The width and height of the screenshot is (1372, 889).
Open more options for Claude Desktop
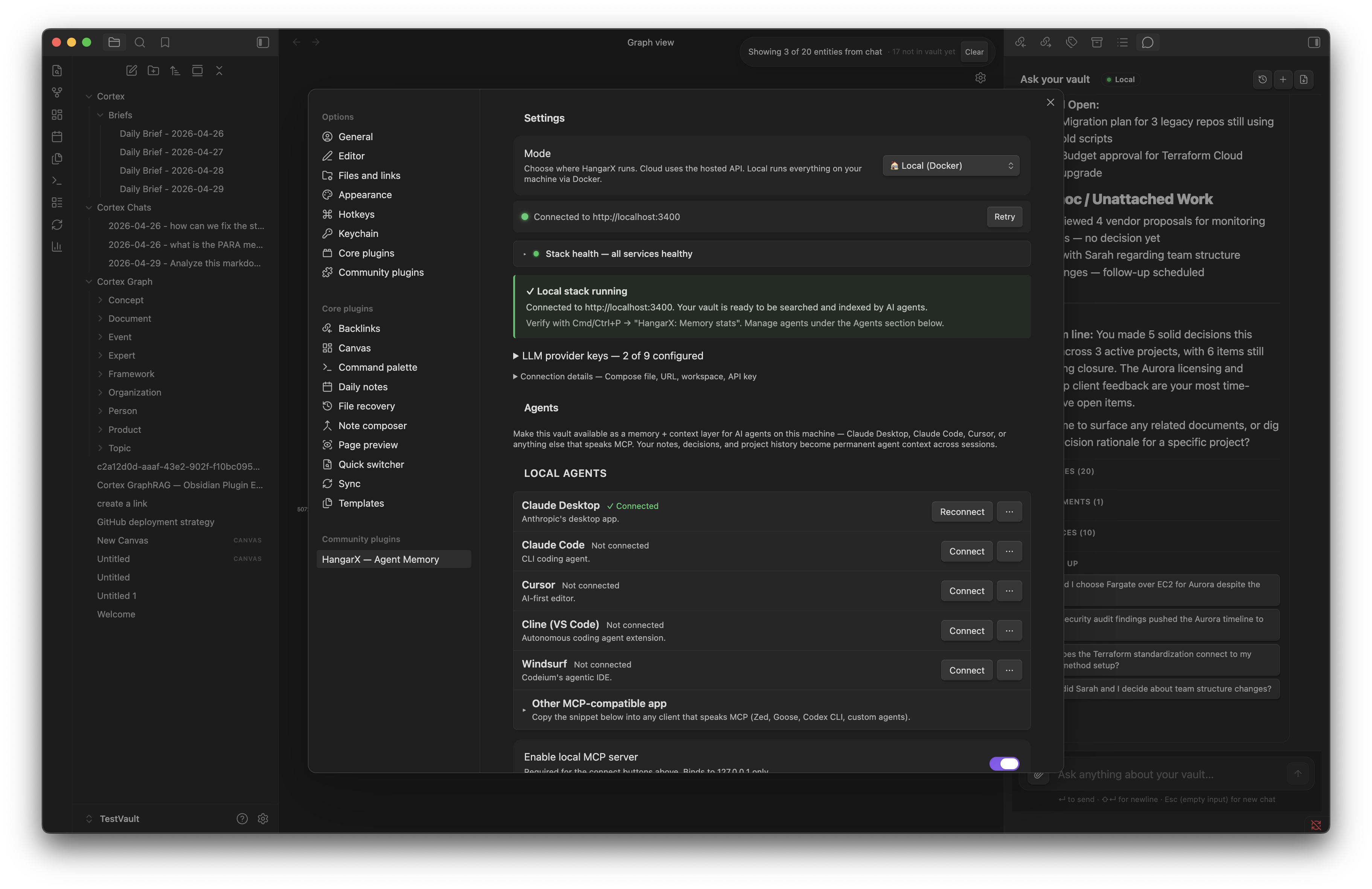click(1009, 512)
